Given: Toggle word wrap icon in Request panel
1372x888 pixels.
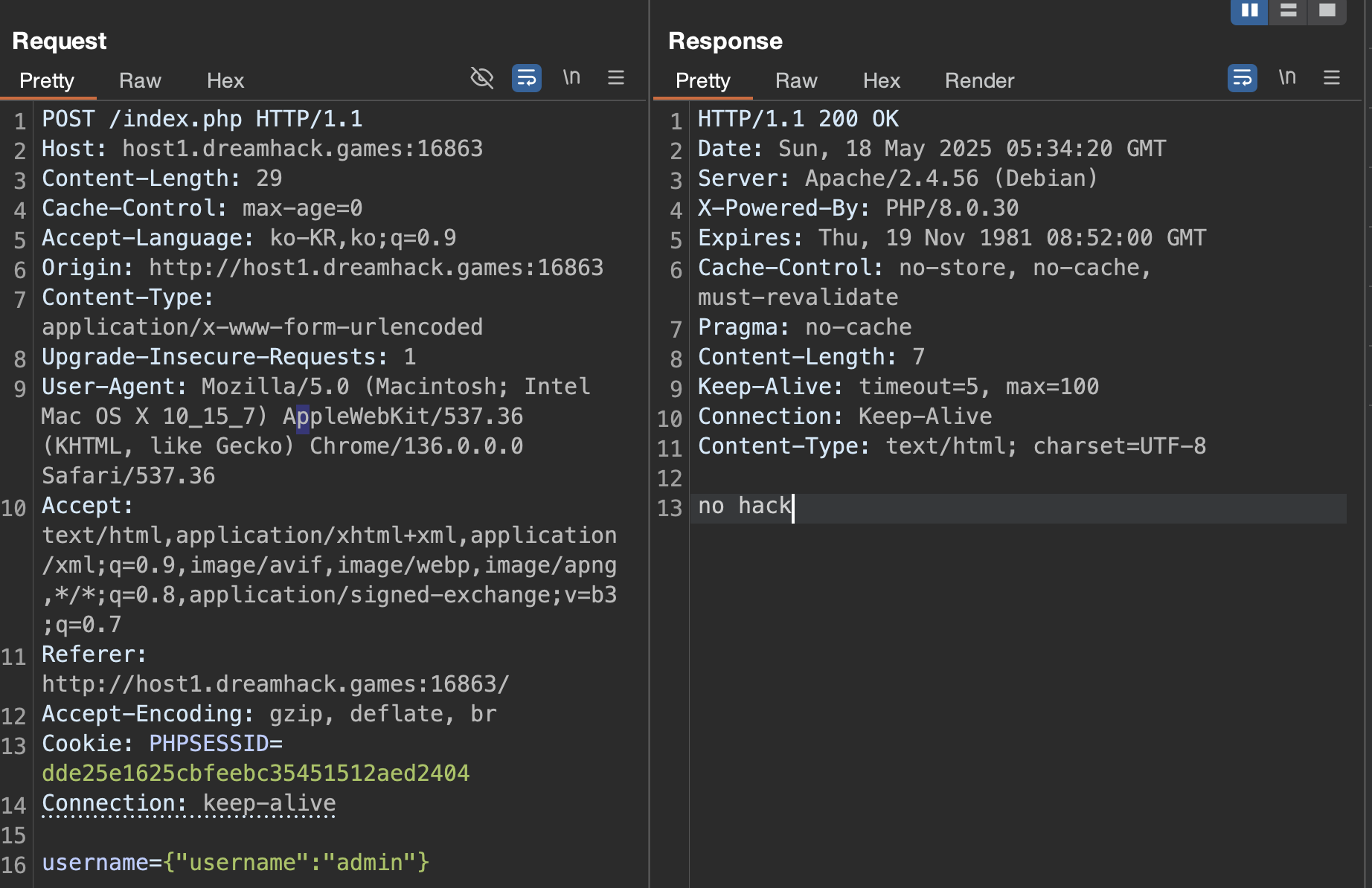Looking at the screenshot, I should (527, 77).
